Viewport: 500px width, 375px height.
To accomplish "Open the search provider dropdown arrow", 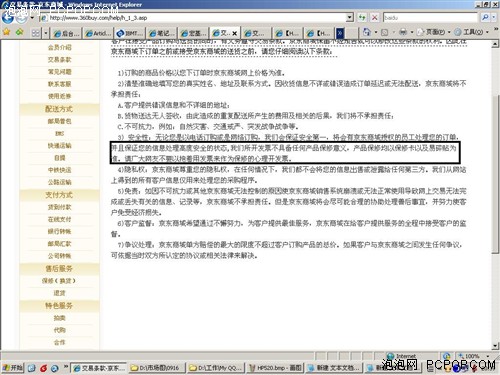I will pos(494,17).
